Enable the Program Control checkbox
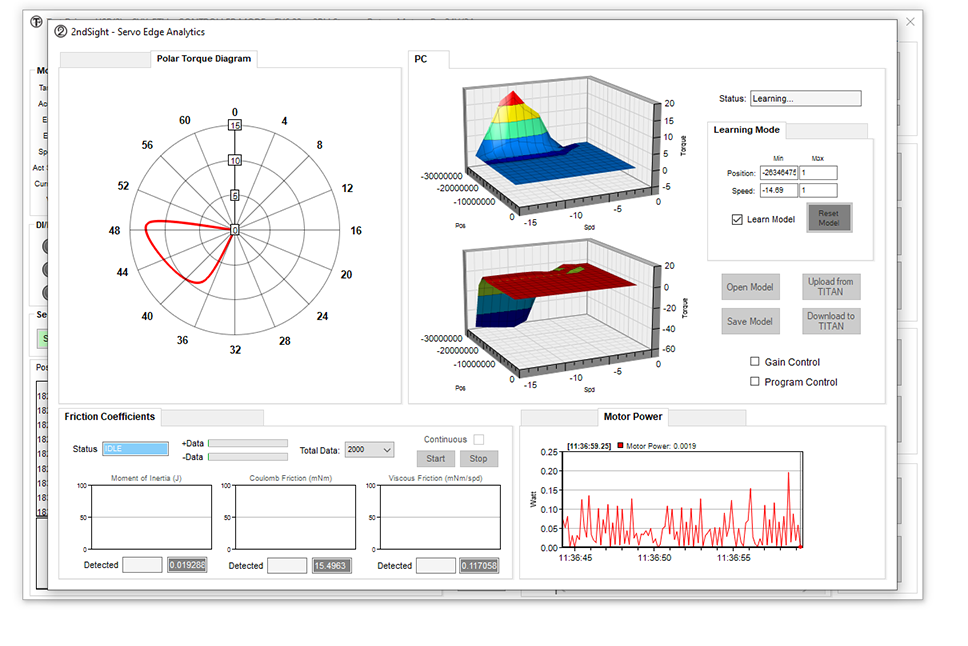968x646 pixels. 755,382
